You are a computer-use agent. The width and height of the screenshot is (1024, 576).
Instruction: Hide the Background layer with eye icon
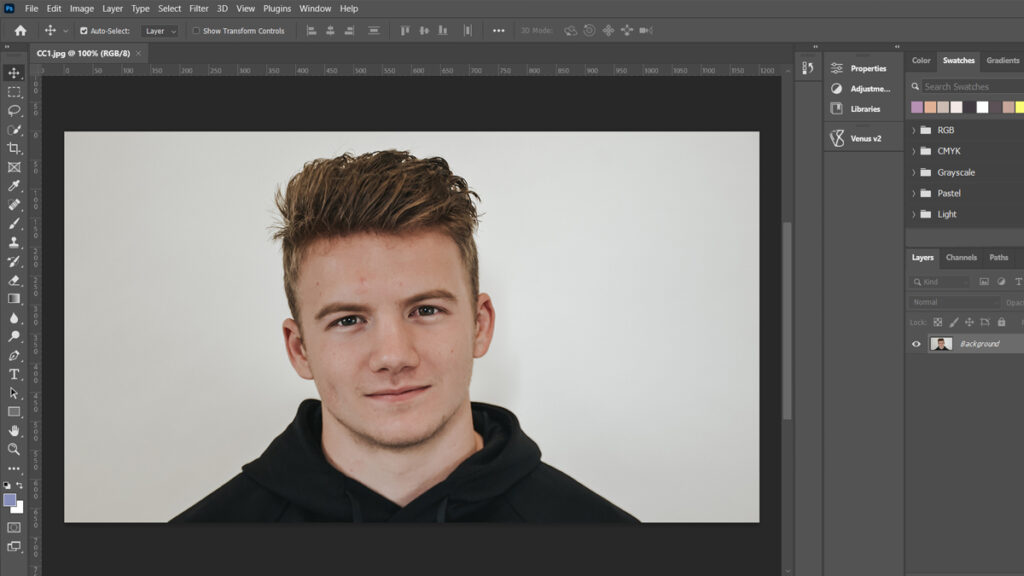916,344
